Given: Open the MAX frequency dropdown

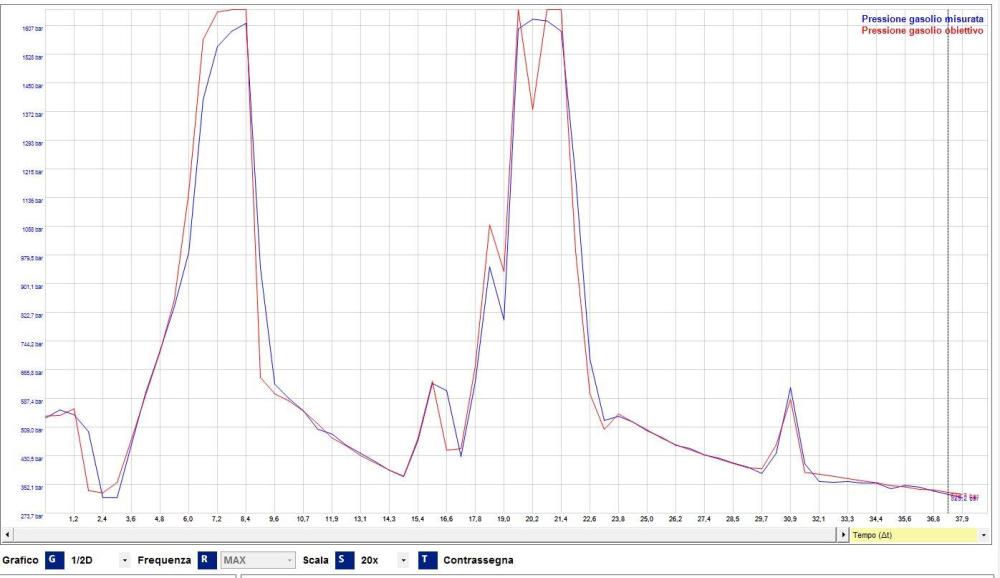Looking at the screenshot, I should [x=290, y=560].
